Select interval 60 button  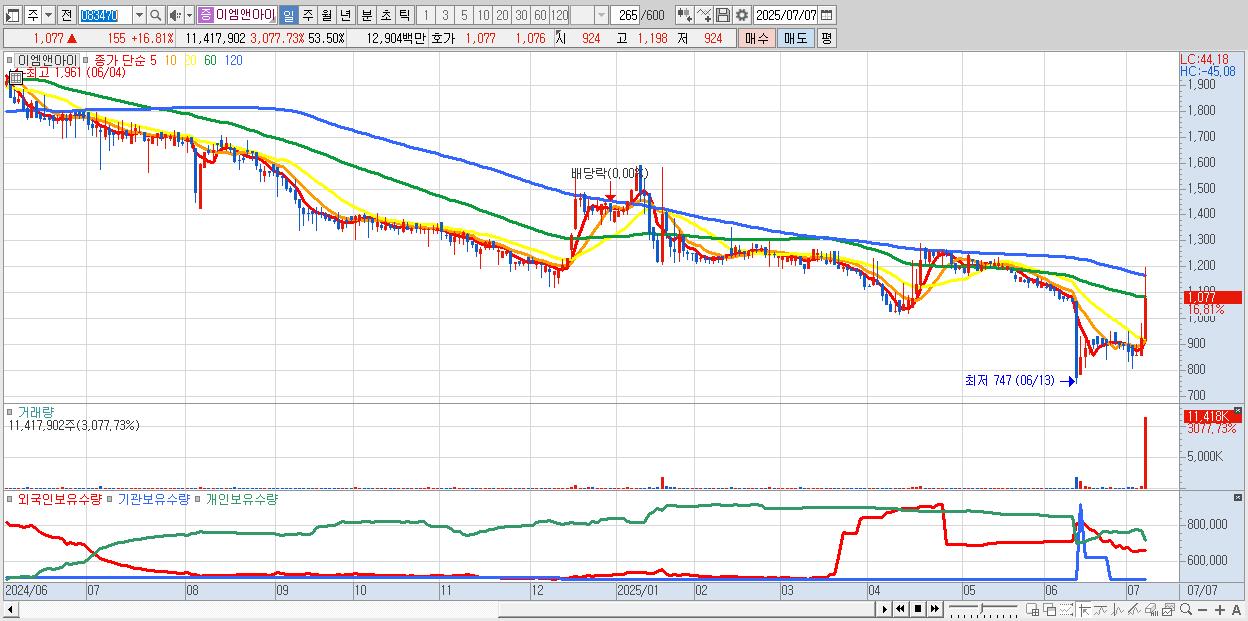tap(540, 15)
